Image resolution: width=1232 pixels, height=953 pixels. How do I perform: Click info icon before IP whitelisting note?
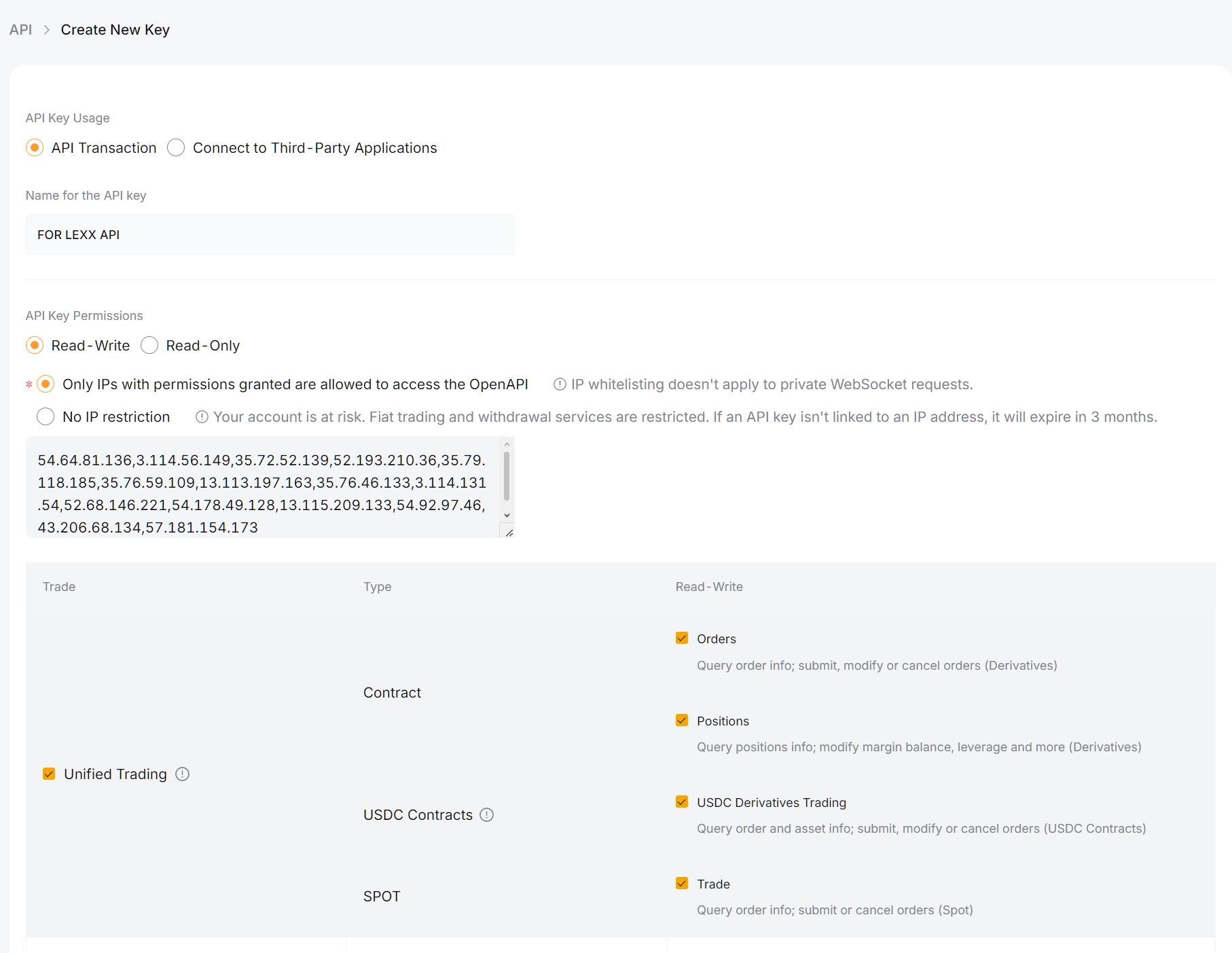pos(560,384)
